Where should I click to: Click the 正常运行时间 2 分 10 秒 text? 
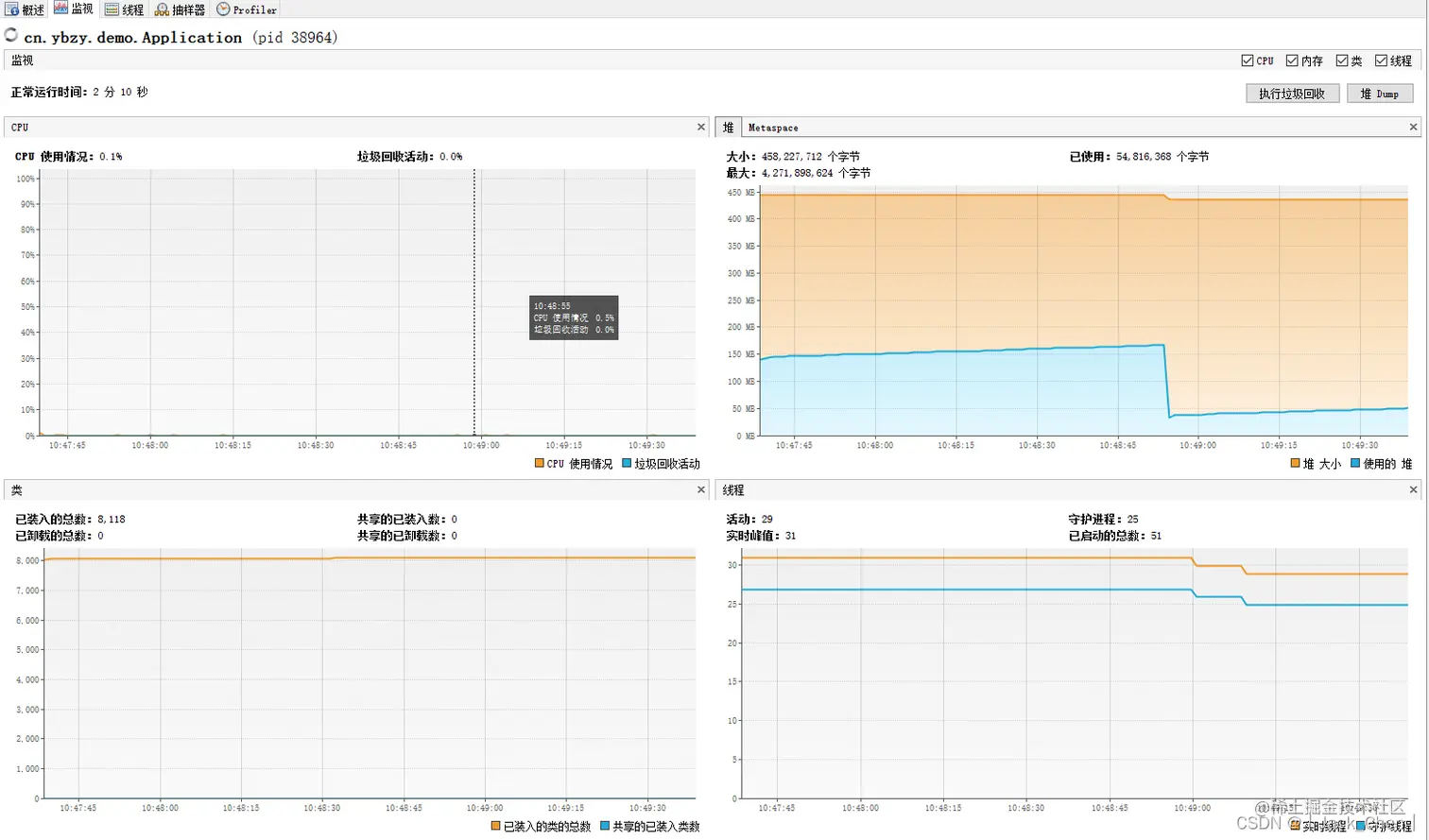[x=79, y=92]
